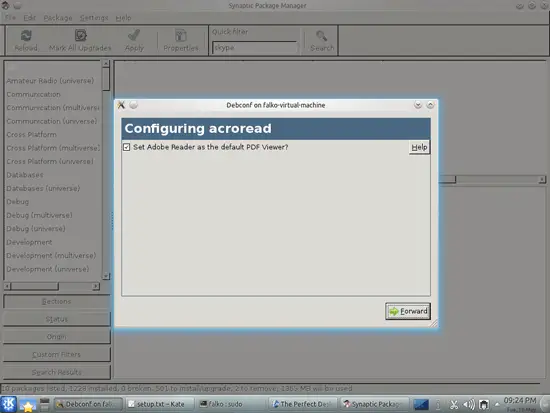Image resolution: width=550 pixels, height=413 pixels.
Task: Click the desktop pager widget in panel
Action: (421, 405)
